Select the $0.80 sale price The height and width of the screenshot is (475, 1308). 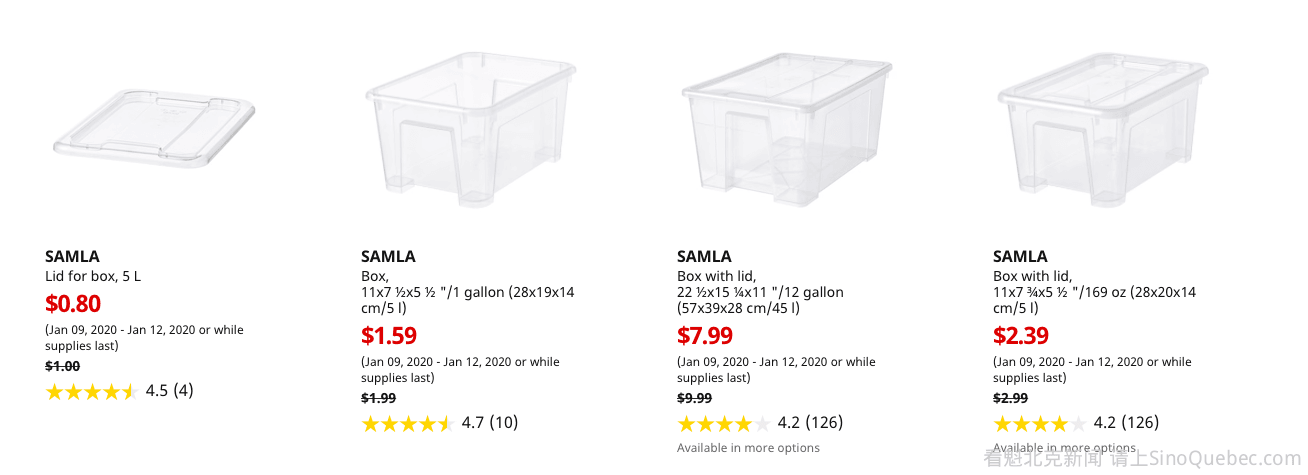73,304
